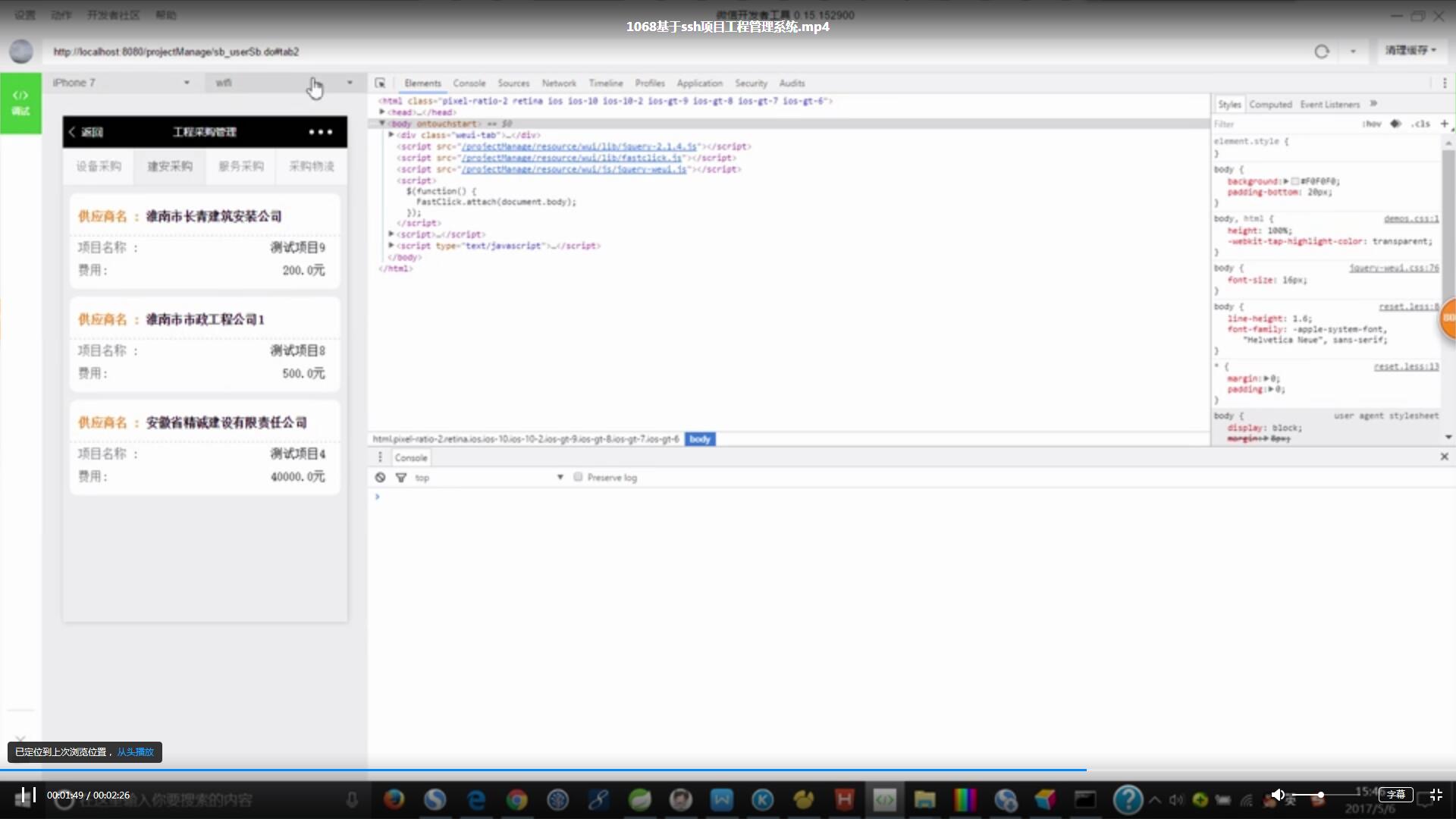
Task: Toggle the :hov element state button
Action: coord(1372,124)
